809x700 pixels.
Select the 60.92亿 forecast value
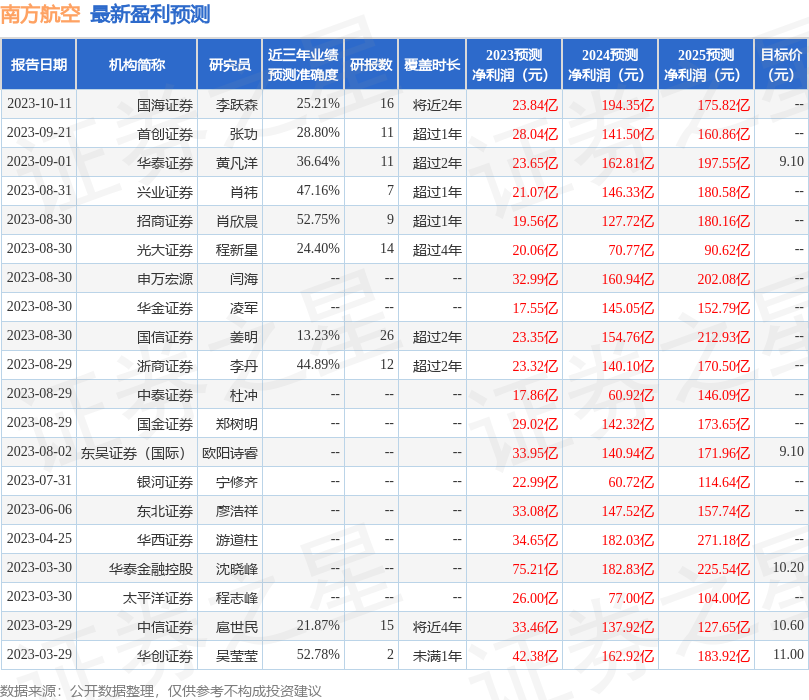(x=631, y=395)
